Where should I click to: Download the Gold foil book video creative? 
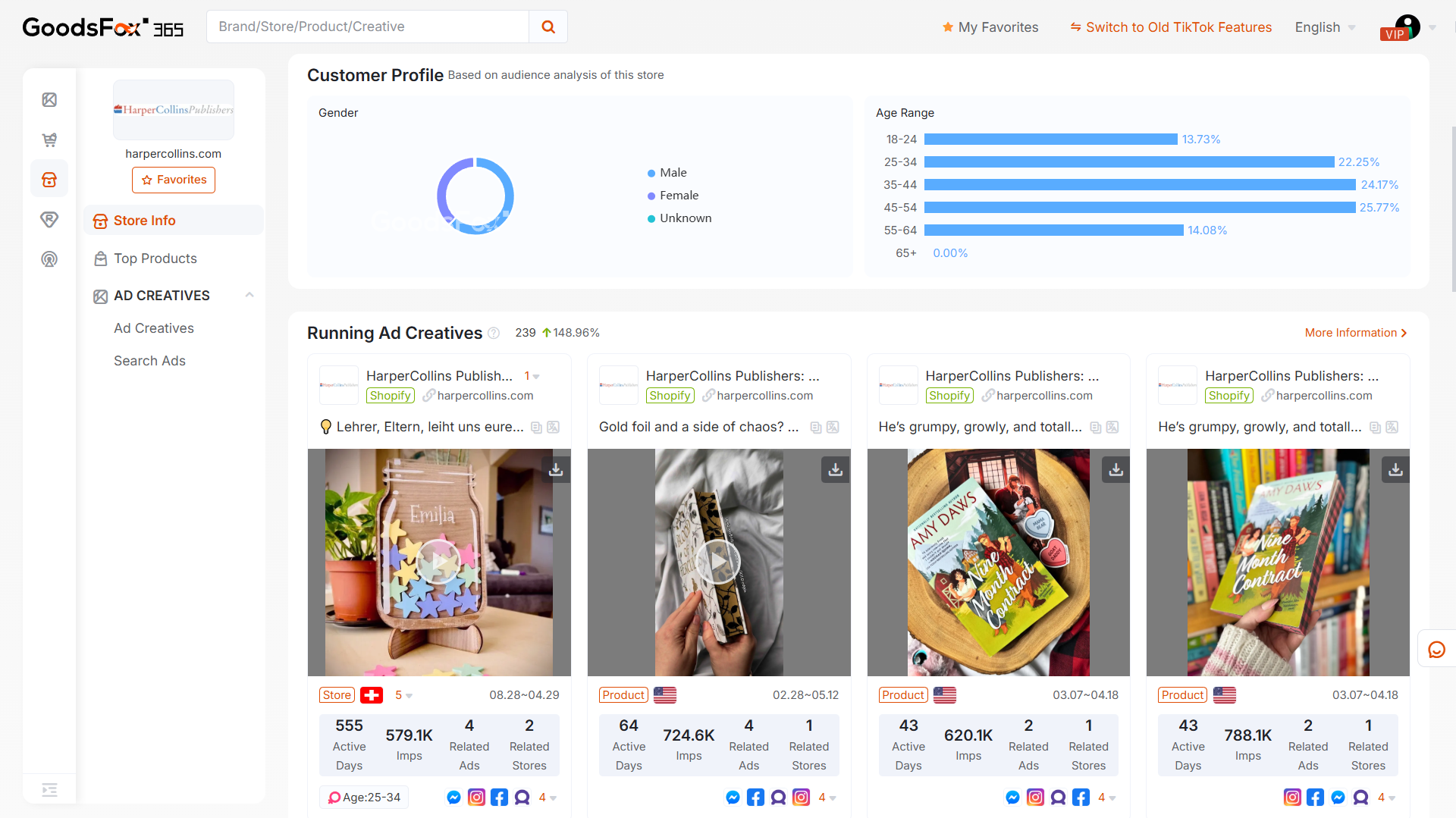(836, 470)
